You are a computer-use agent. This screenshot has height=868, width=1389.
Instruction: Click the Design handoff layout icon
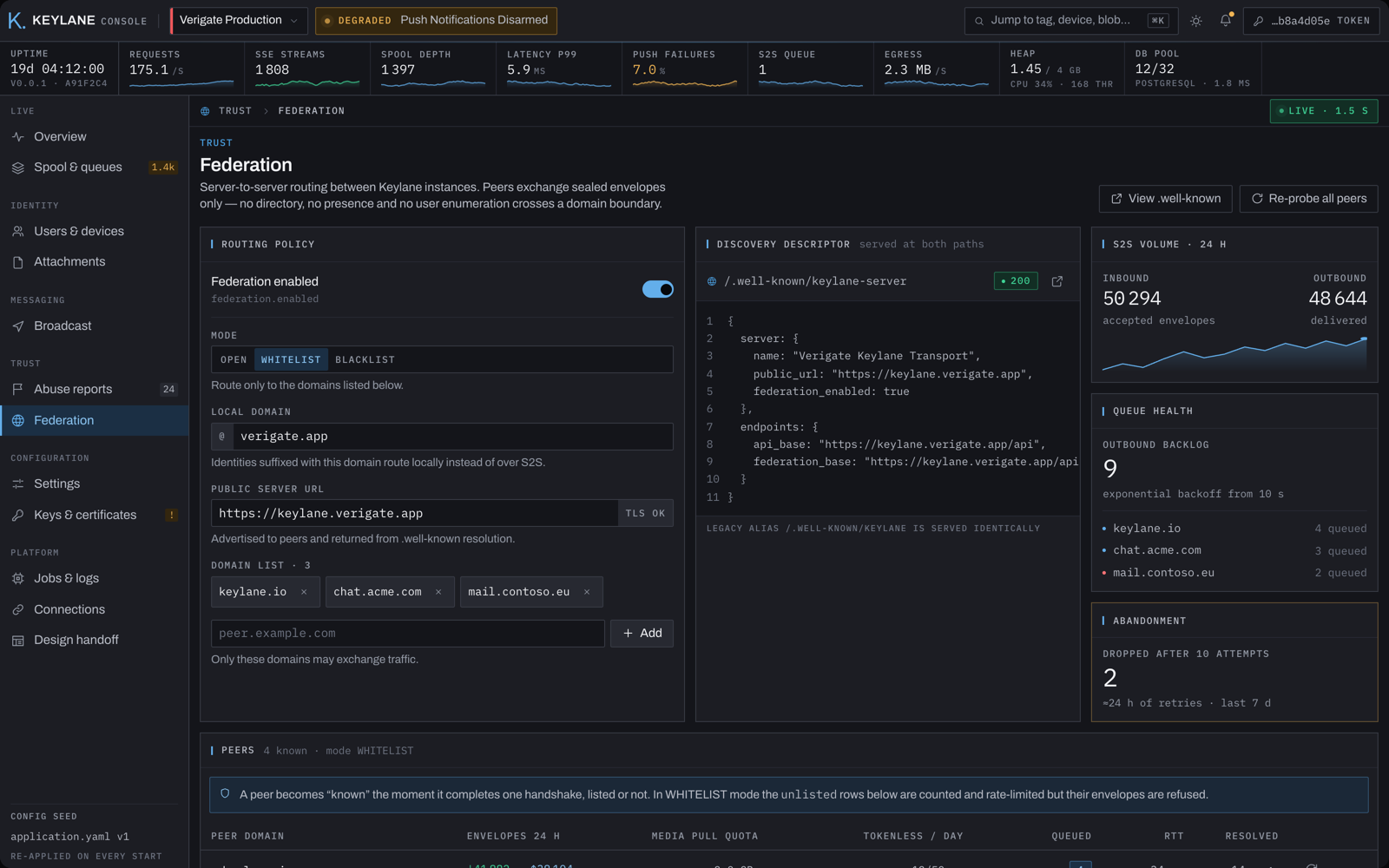point(18,641)
